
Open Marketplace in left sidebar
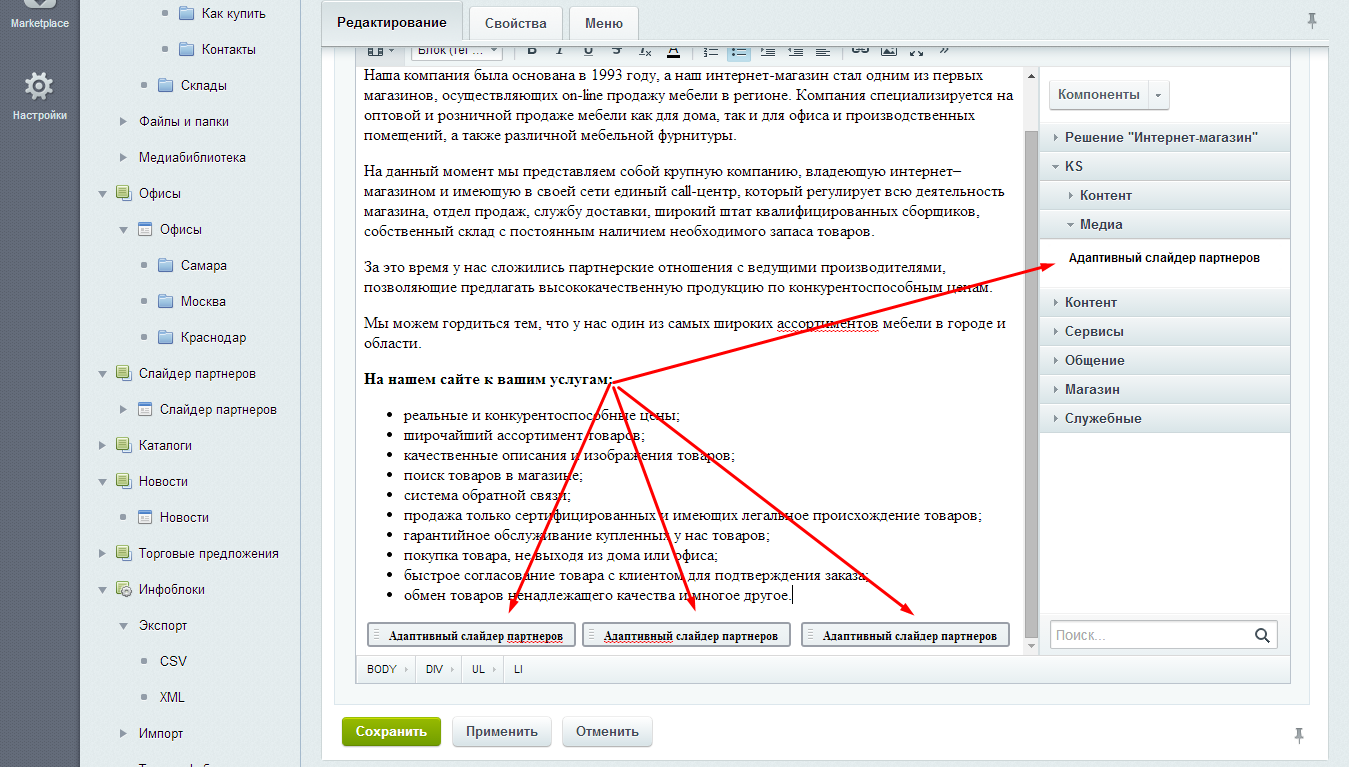(x=39, y=16)
